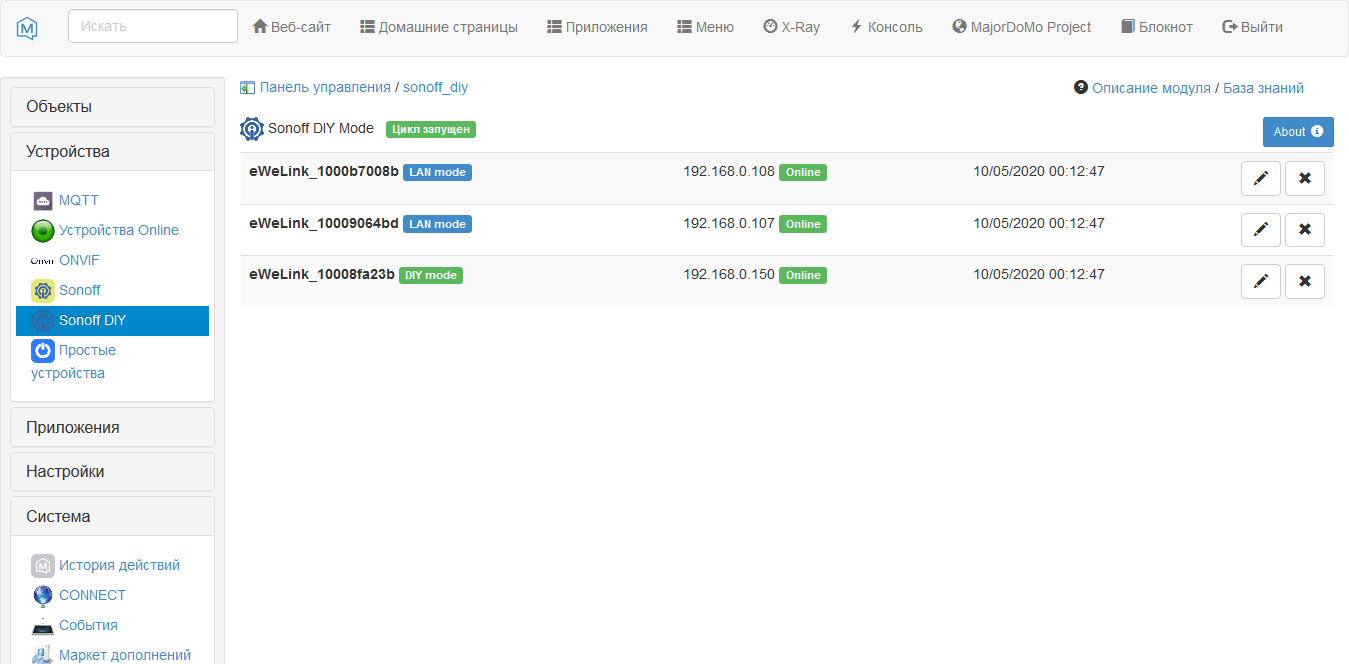Click LAN mode badge of eWeLink_1000b7008b

click(x=437, y=172)
